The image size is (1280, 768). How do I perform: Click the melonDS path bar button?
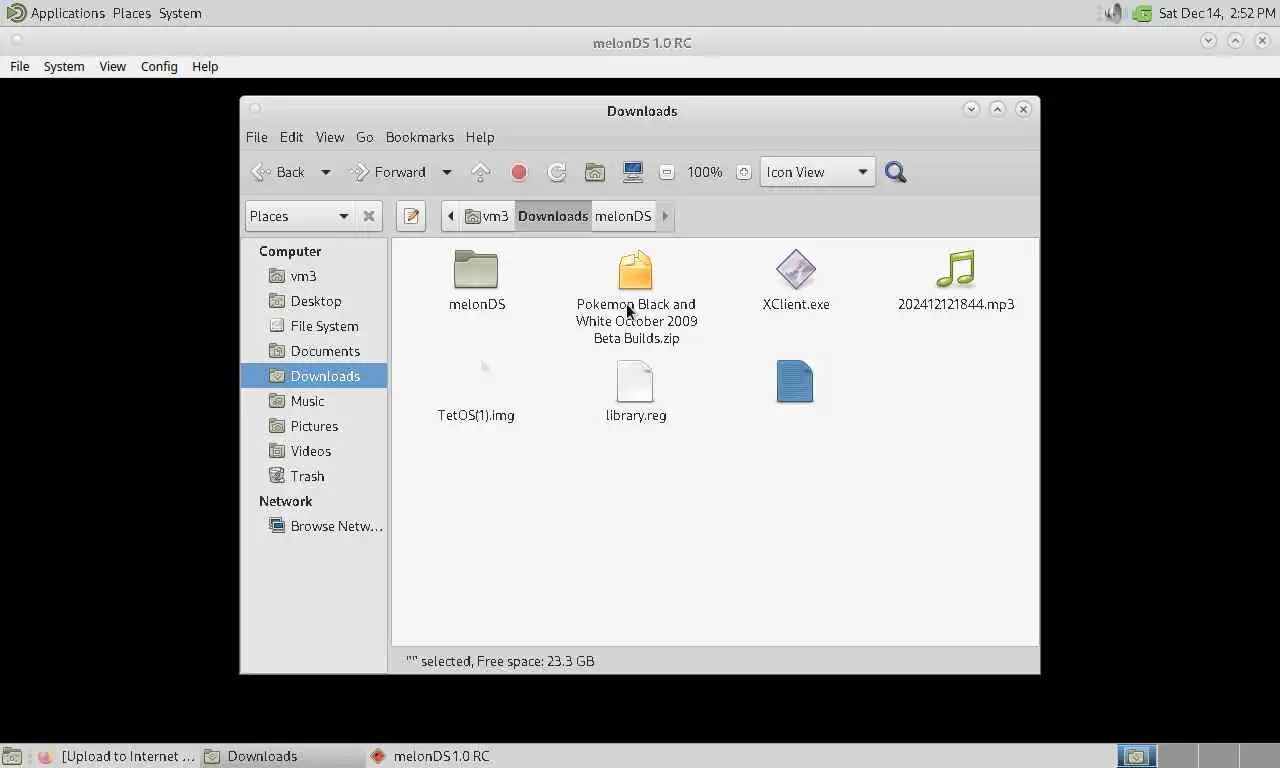[x=623, y=216]
